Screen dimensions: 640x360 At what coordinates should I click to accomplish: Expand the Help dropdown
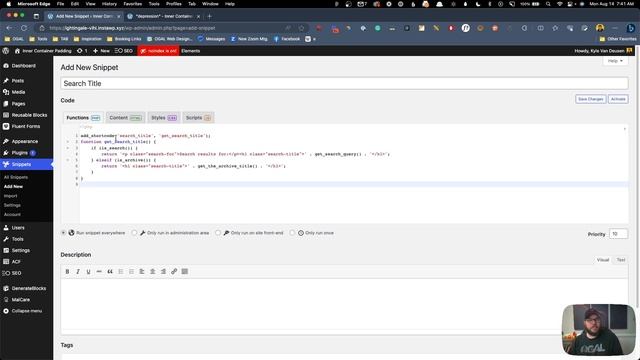click(616, 61)
